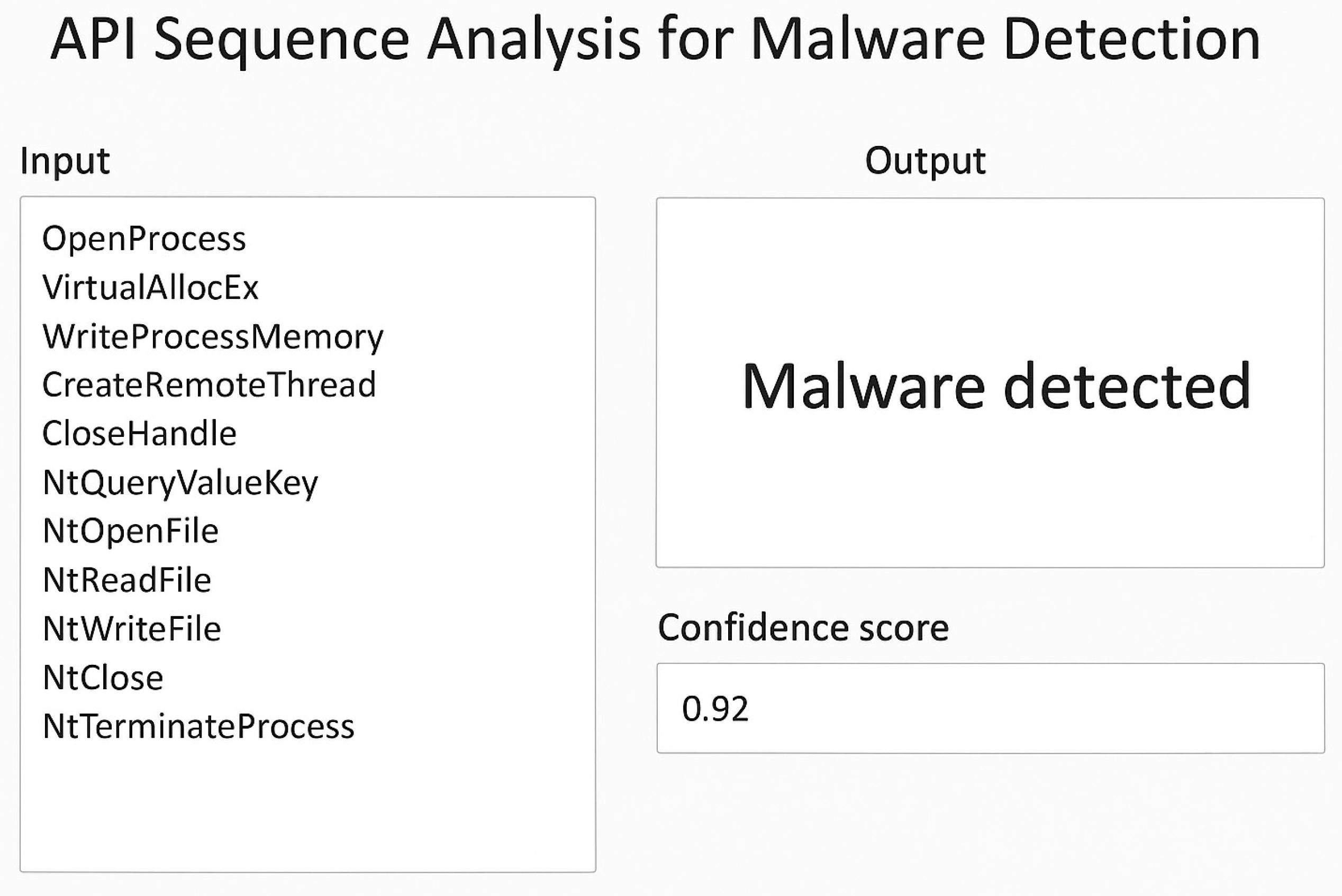
Task: Select the NtQueryValueKey line
Action: (180, 483)
